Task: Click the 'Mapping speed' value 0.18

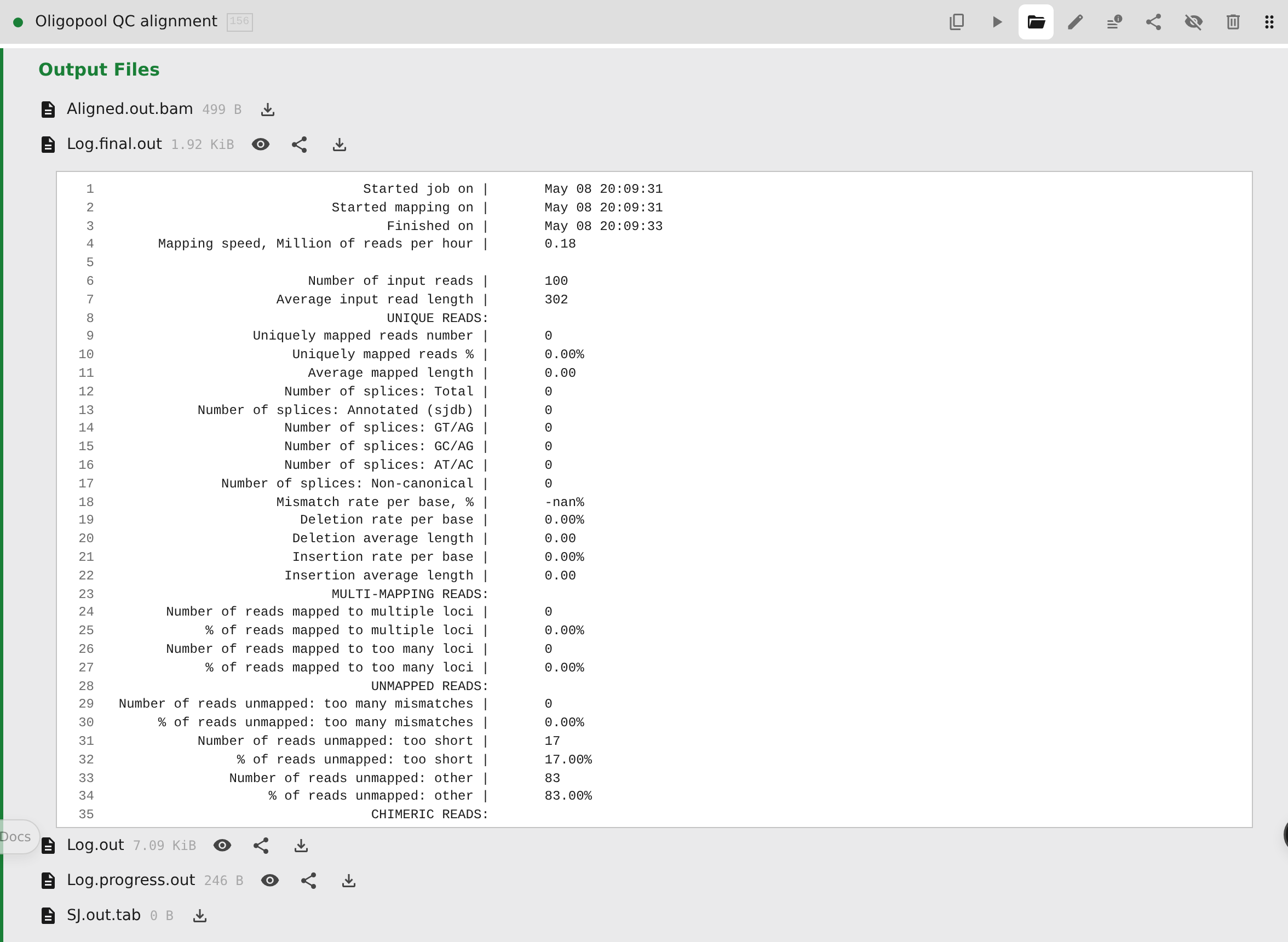Action: [x=560, y=244]
